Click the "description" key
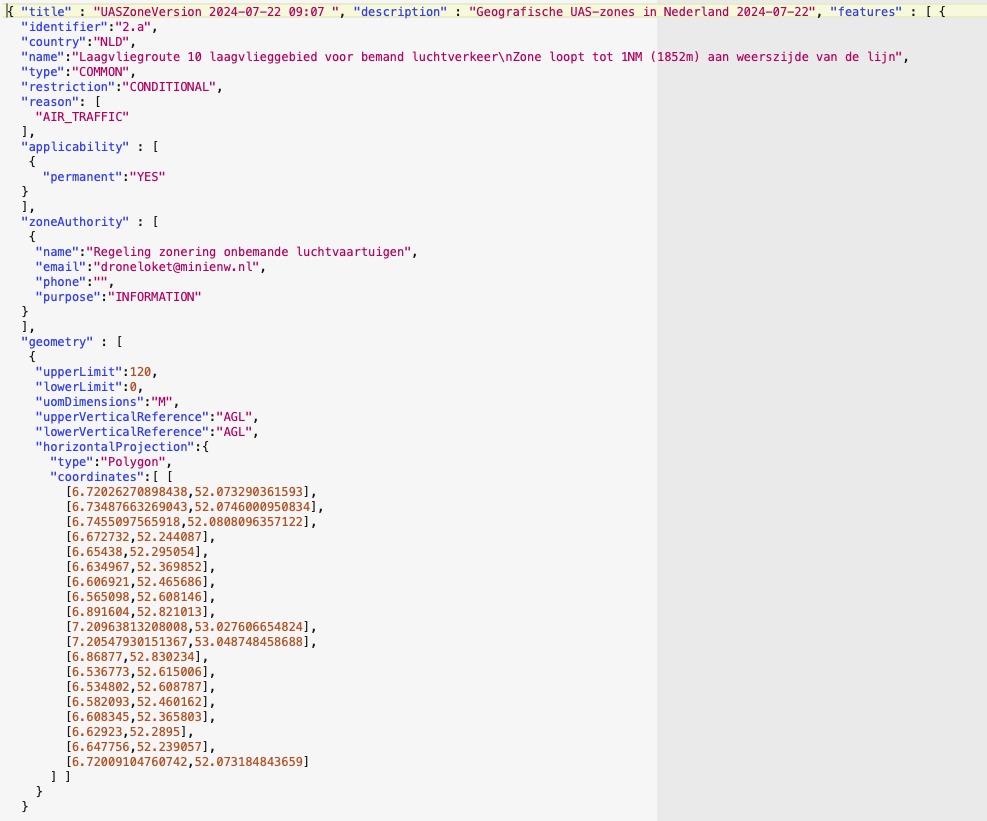Screen dimensions: 987x821 point(400,12)
